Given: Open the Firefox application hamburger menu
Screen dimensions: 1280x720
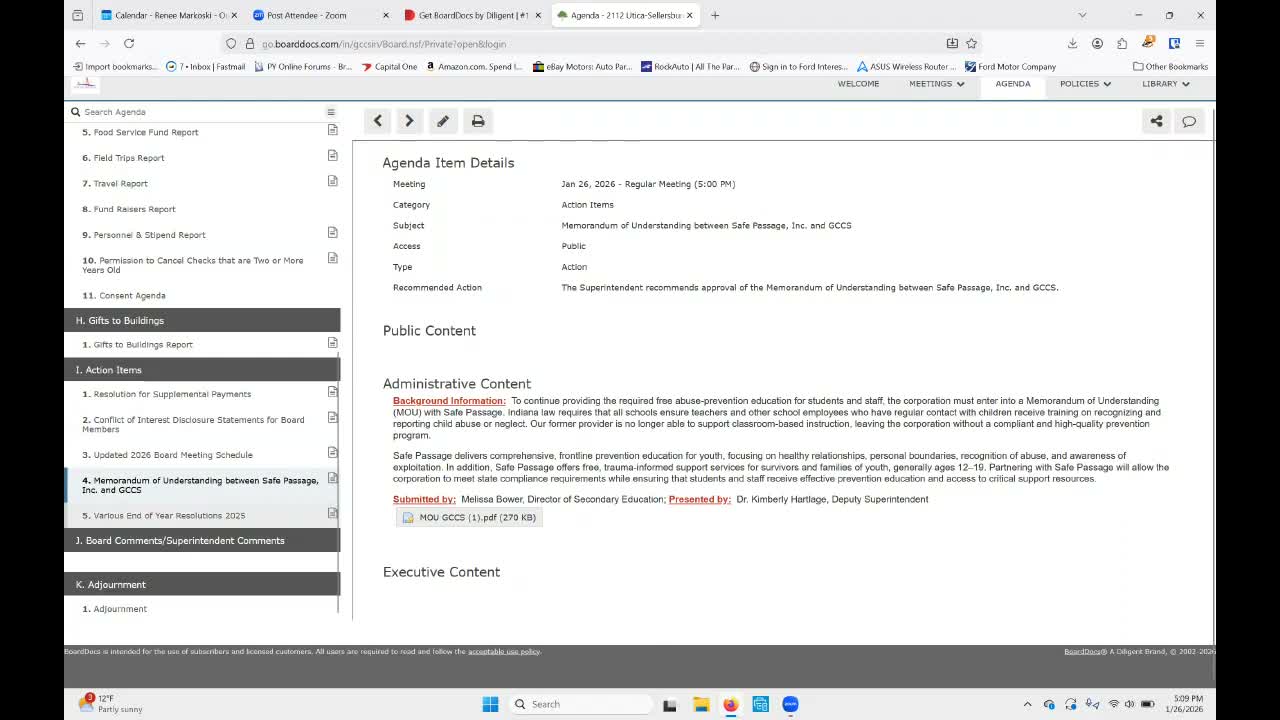Looking at the screenshot, I should pos(1199,44).
